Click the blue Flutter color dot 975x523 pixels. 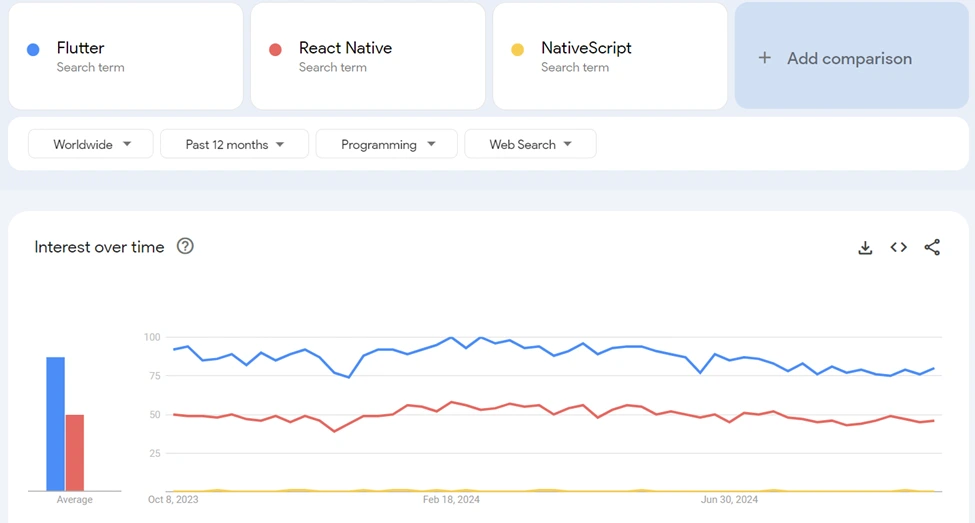pos(33,49)
